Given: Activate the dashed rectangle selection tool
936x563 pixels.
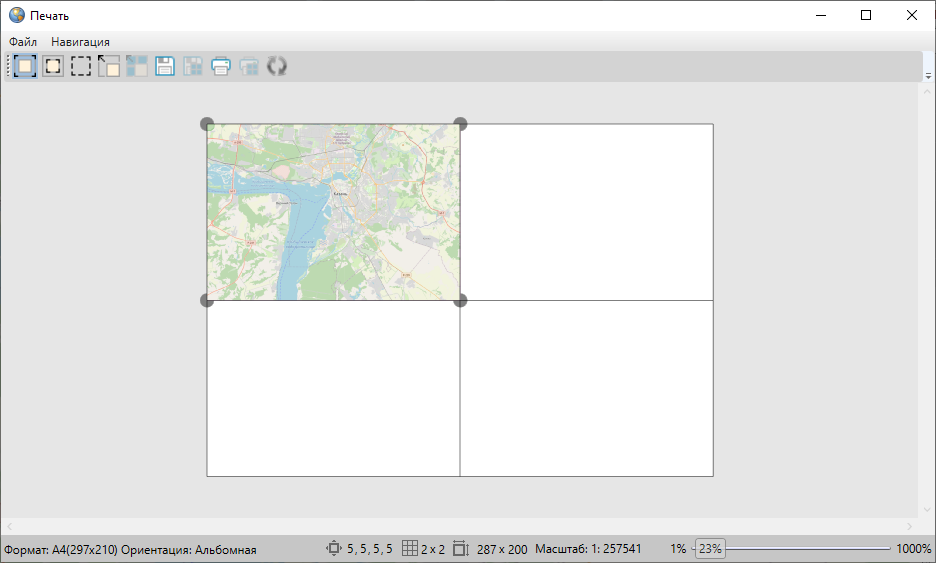Looking at the screenshot, I should [81, 67].
